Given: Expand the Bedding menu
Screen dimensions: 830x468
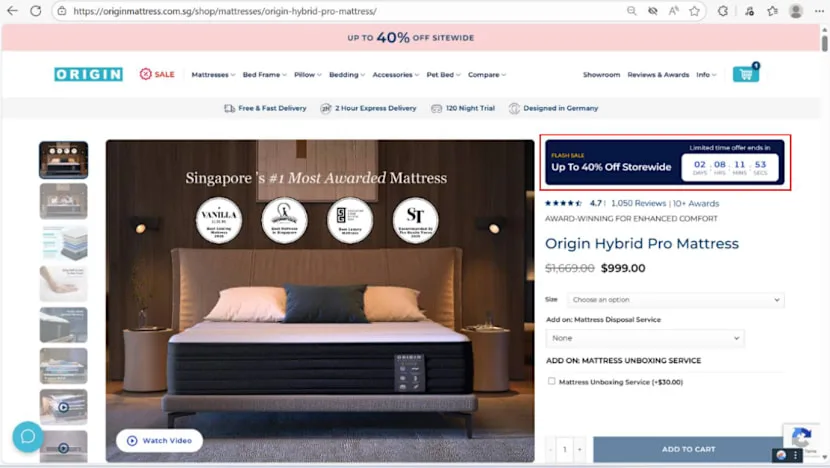Looking at the screenshot, I should point(347,75).
